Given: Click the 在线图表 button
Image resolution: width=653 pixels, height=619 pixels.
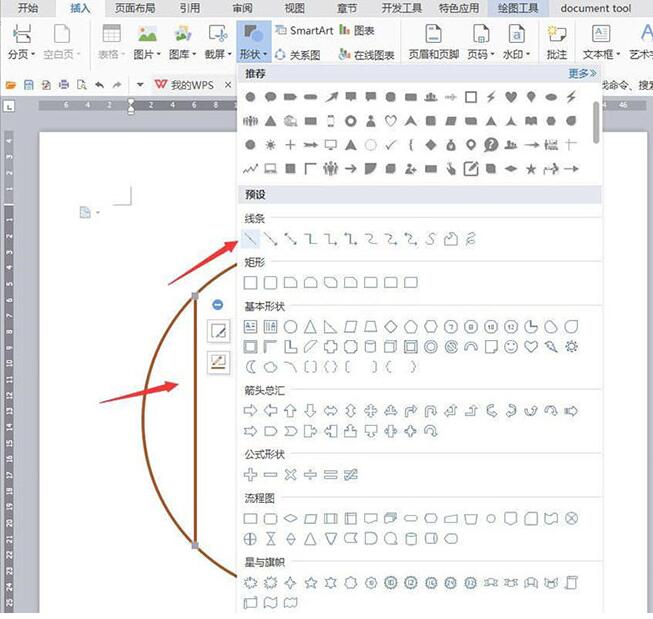Looking at the screenshot, I should pos(366,55).
